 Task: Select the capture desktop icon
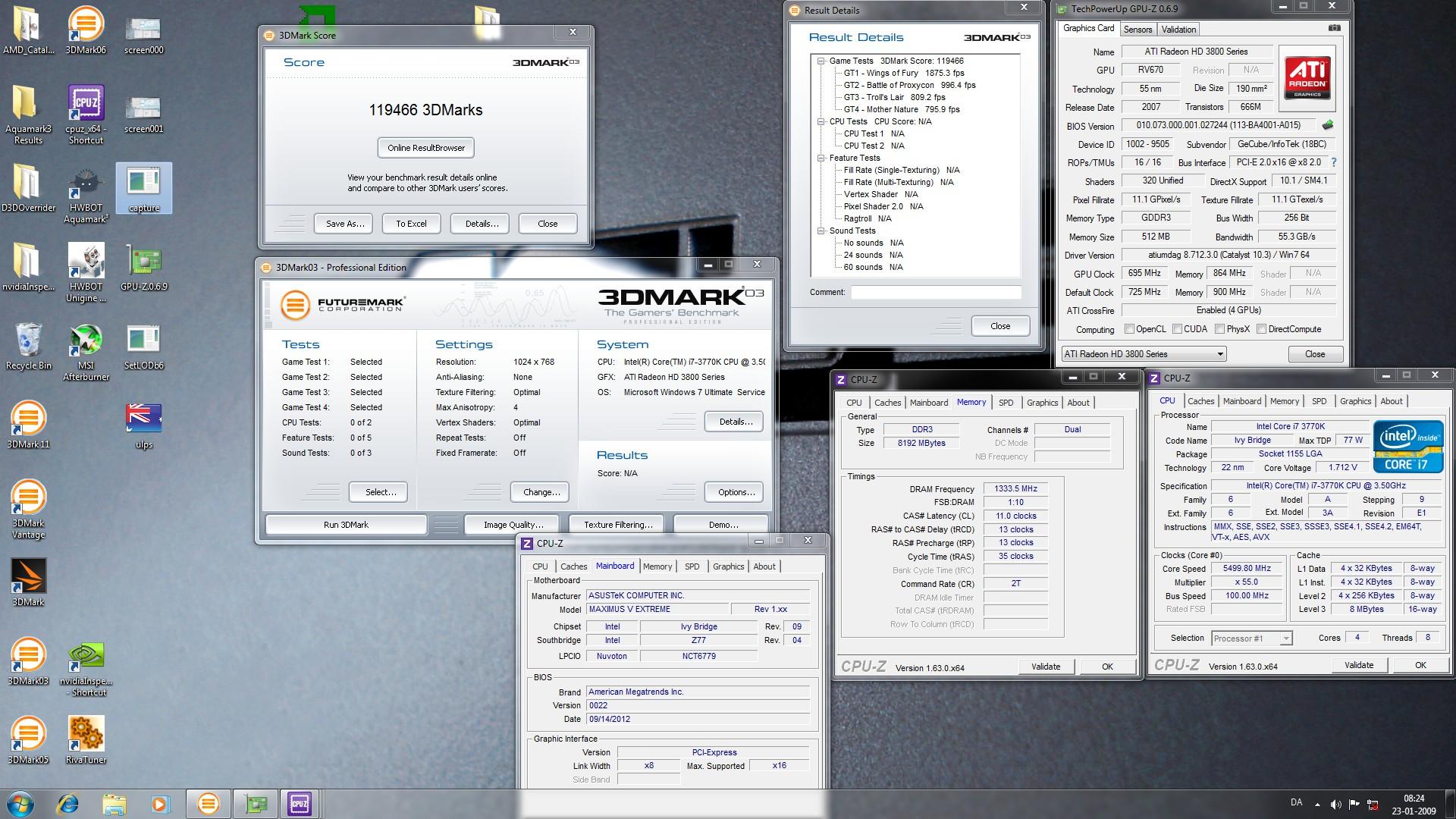pos(143,188)
